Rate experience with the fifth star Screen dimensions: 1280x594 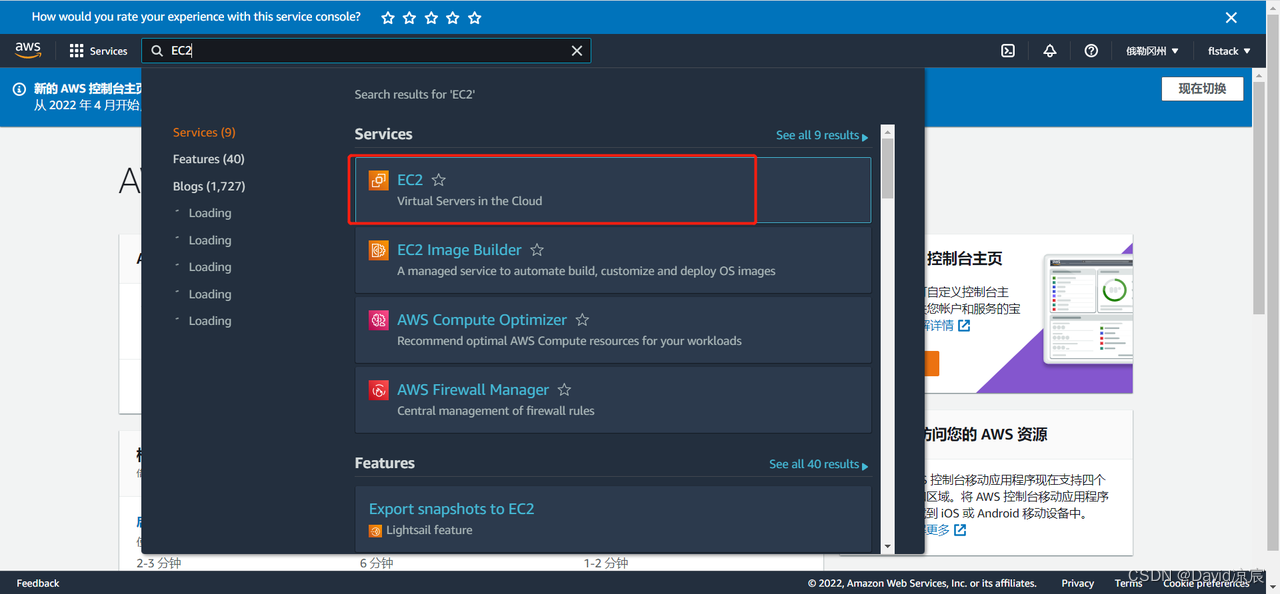click(x=475, y=17)
